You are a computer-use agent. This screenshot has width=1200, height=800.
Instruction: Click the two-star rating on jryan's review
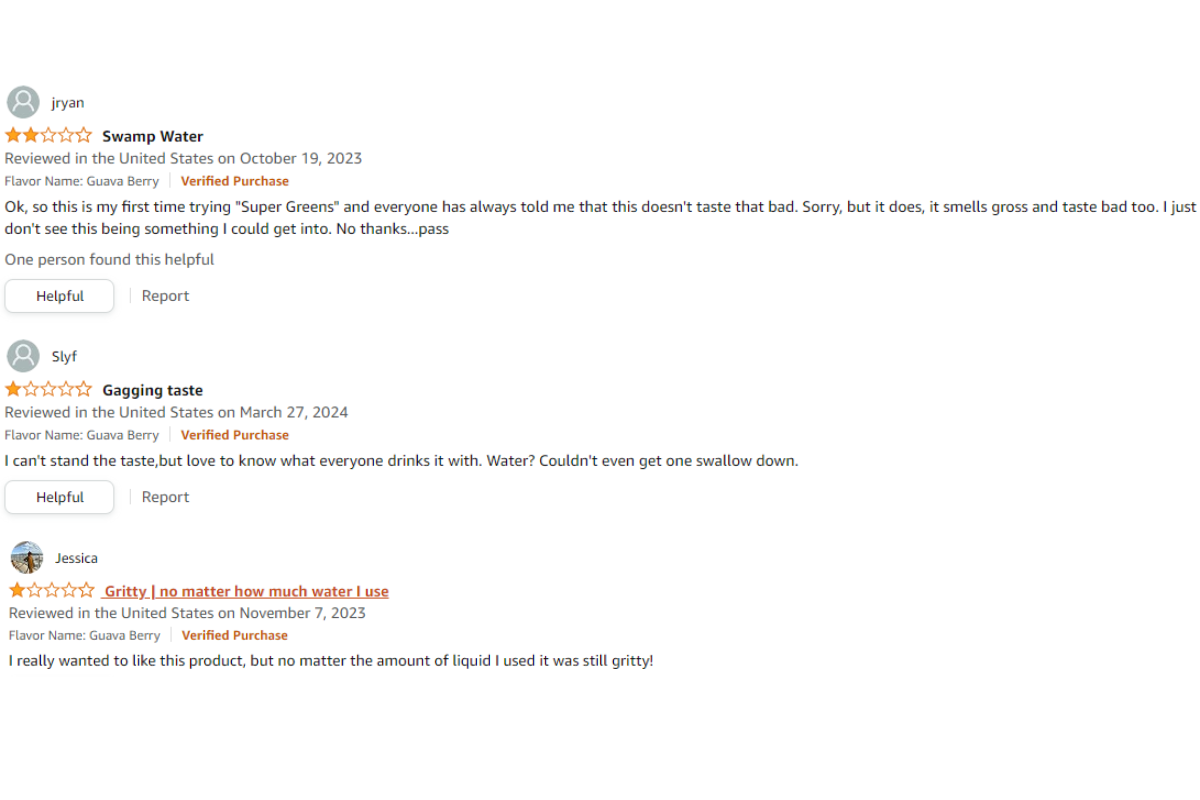click(48, 136)
